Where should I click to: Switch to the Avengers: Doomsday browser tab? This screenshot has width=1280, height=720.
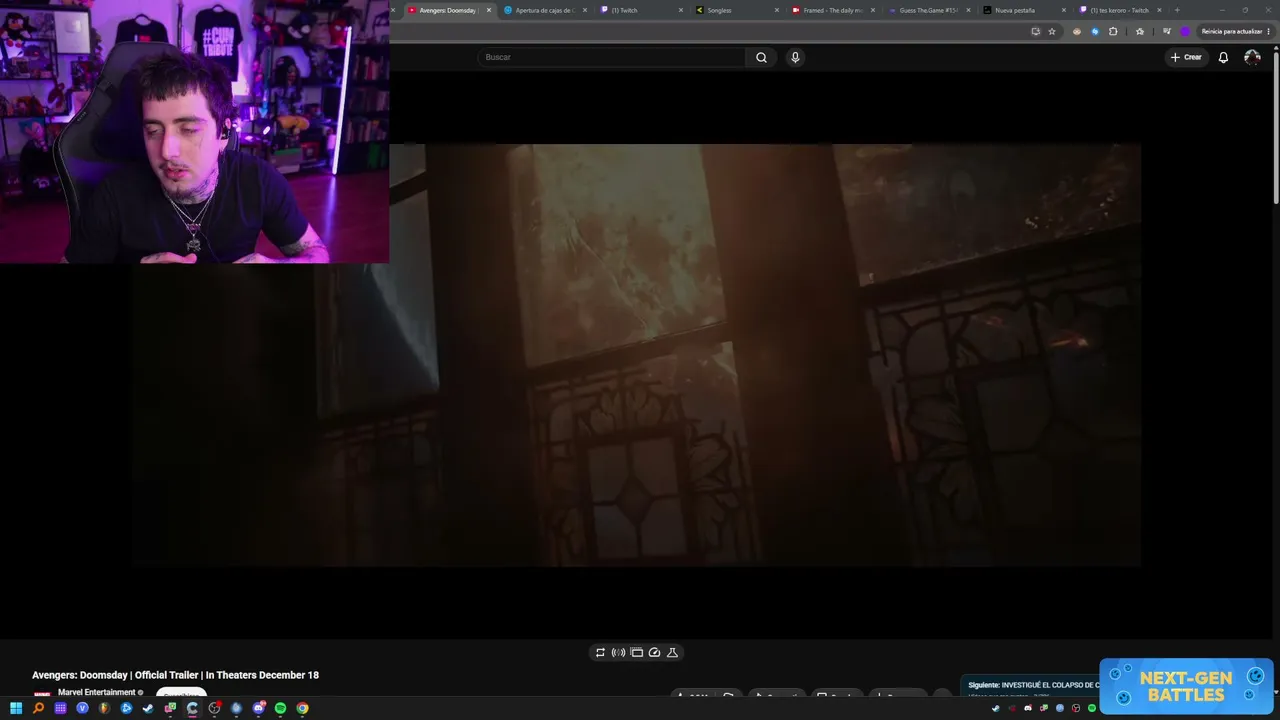(449, 10)
